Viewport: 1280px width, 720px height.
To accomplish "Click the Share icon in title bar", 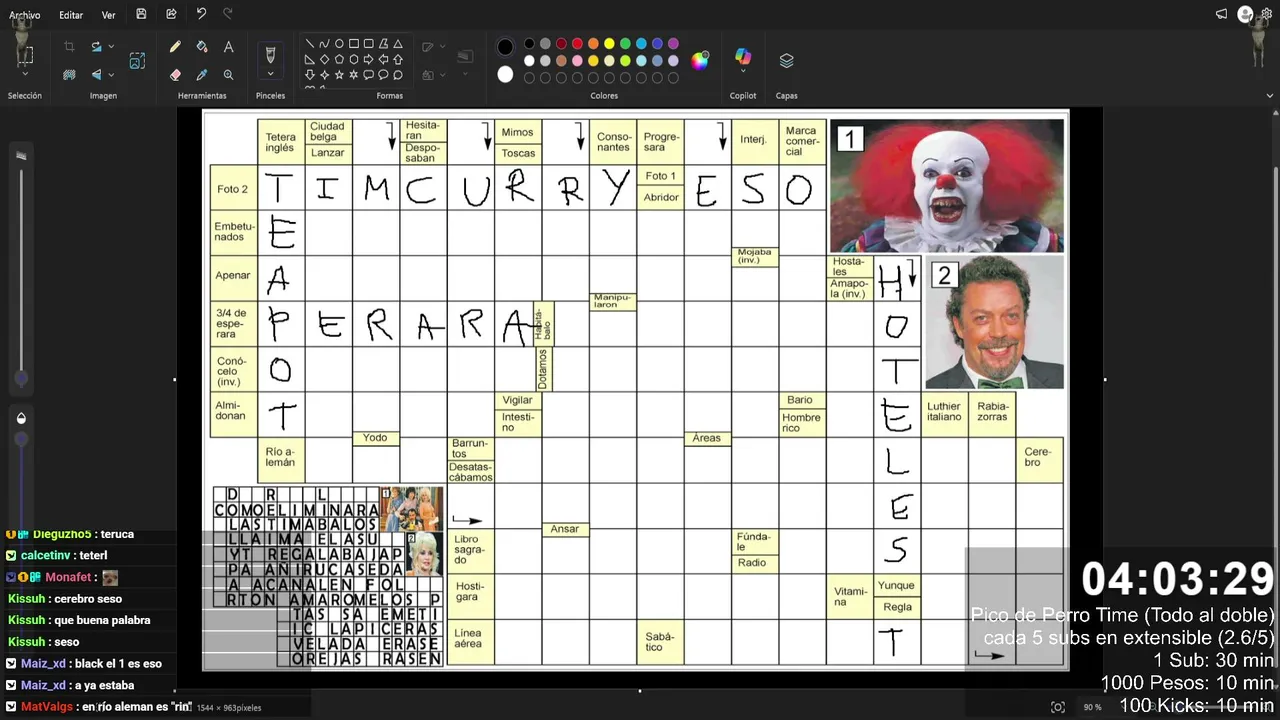I will (x=171, y=14).
